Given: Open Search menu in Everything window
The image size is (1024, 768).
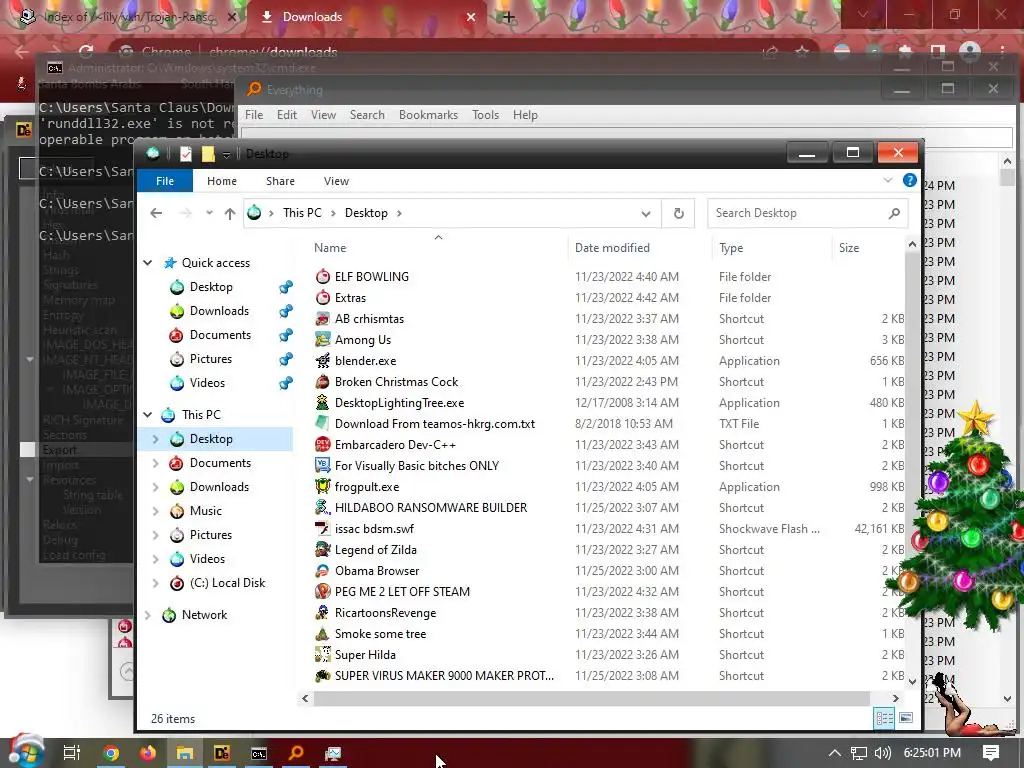Looking at the screenshot, I should click(367, 115).
